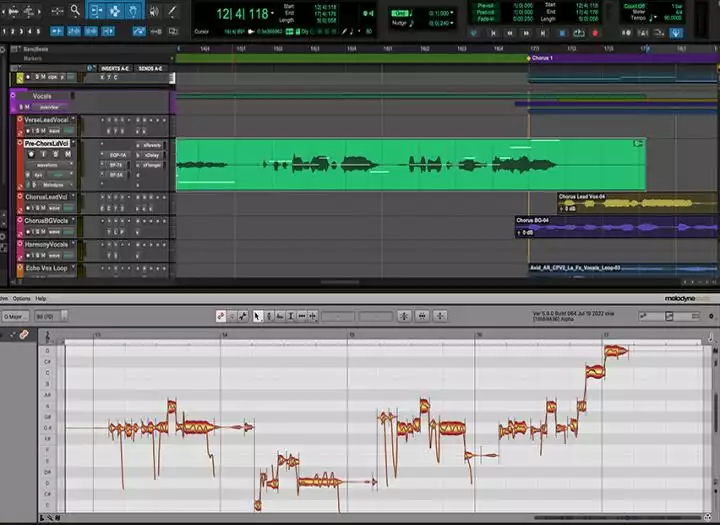Open the Melodyne Options menu
Screen dimensions: 720x525
pos(22,299)
